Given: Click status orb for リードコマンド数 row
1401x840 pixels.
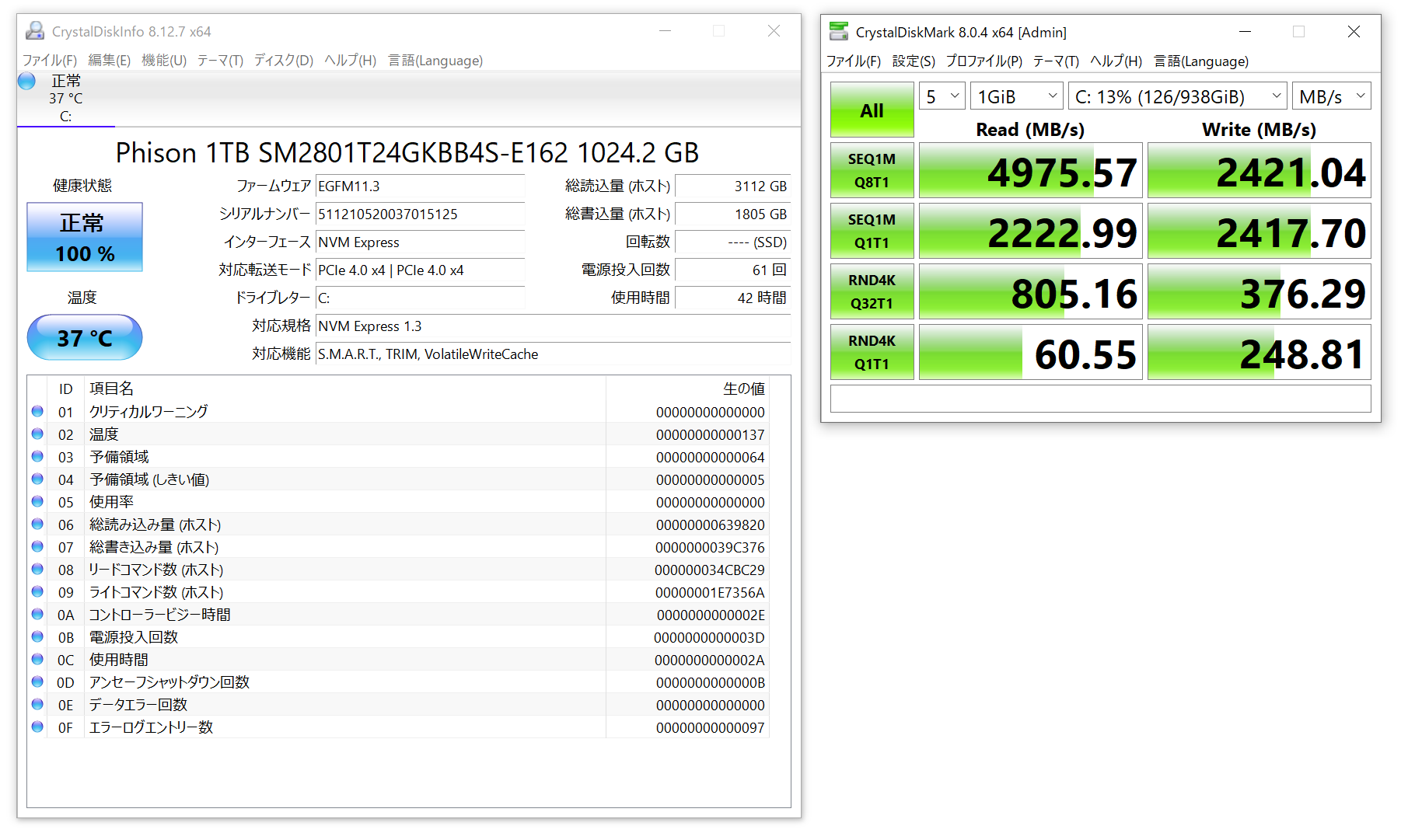Looking at the screenshot, I should tap(37, 569).
